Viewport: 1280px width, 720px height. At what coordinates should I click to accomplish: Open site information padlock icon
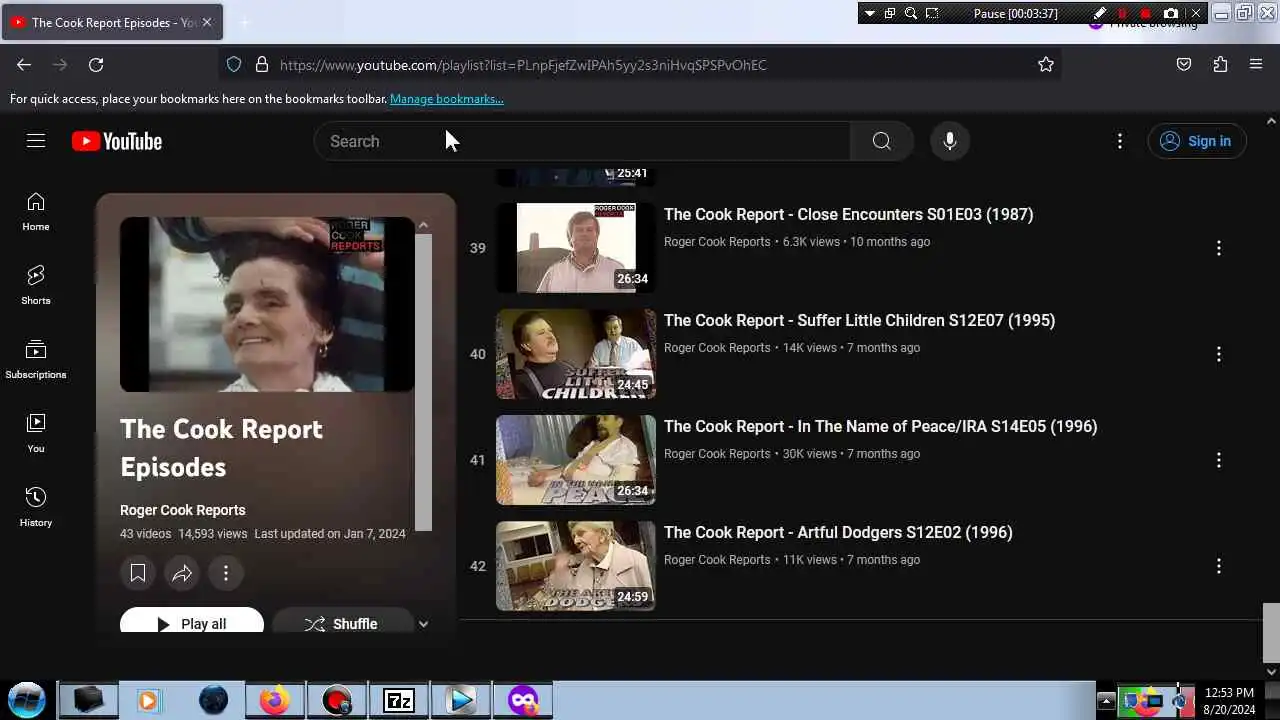(262, 65)
